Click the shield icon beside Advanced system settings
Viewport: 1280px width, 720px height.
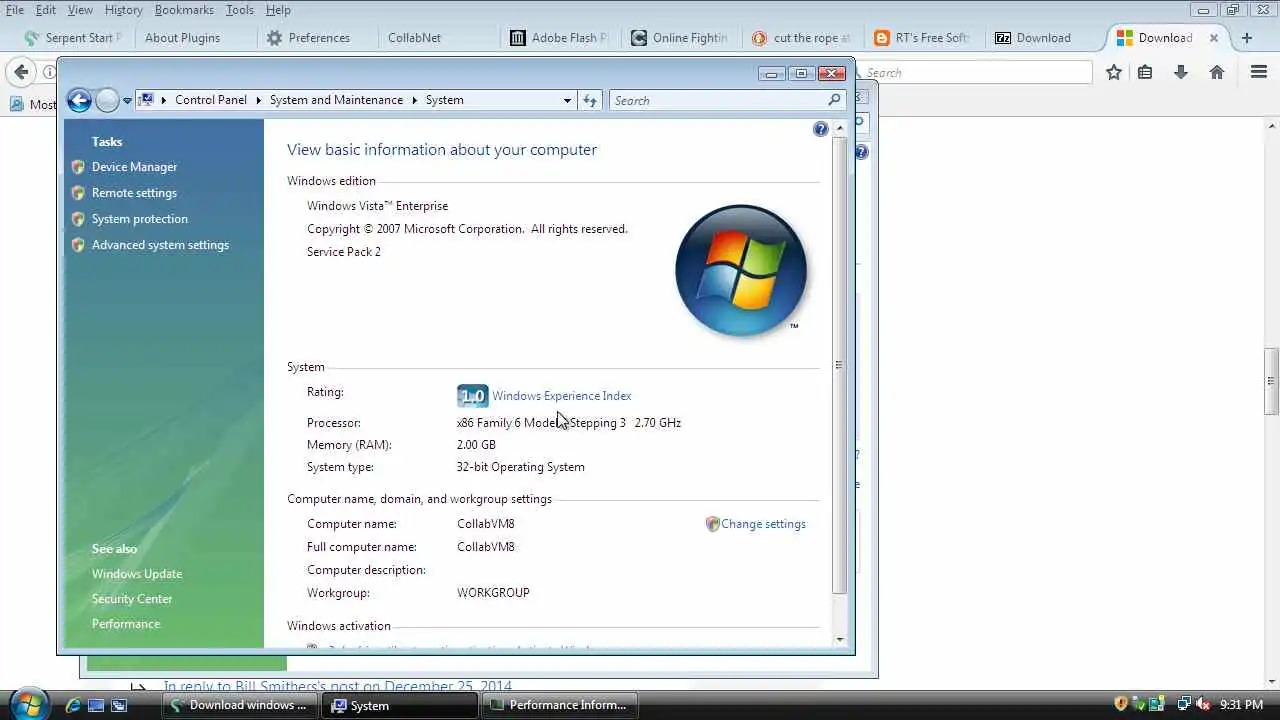click(78, 245)
